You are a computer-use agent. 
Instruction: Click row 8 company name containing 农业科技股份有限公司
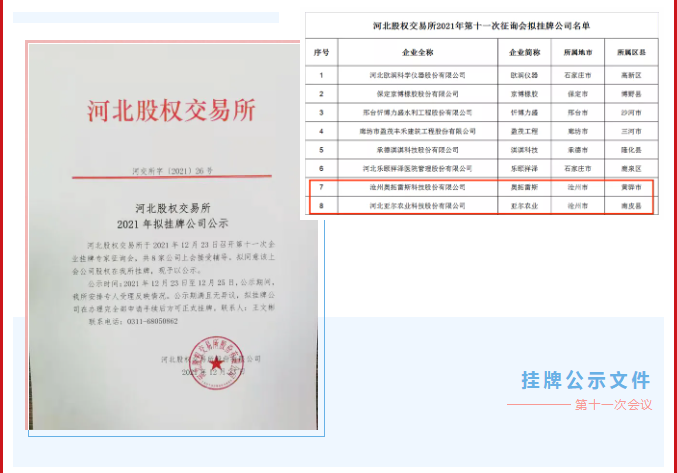pyautogui.click(x=418, y=206)
